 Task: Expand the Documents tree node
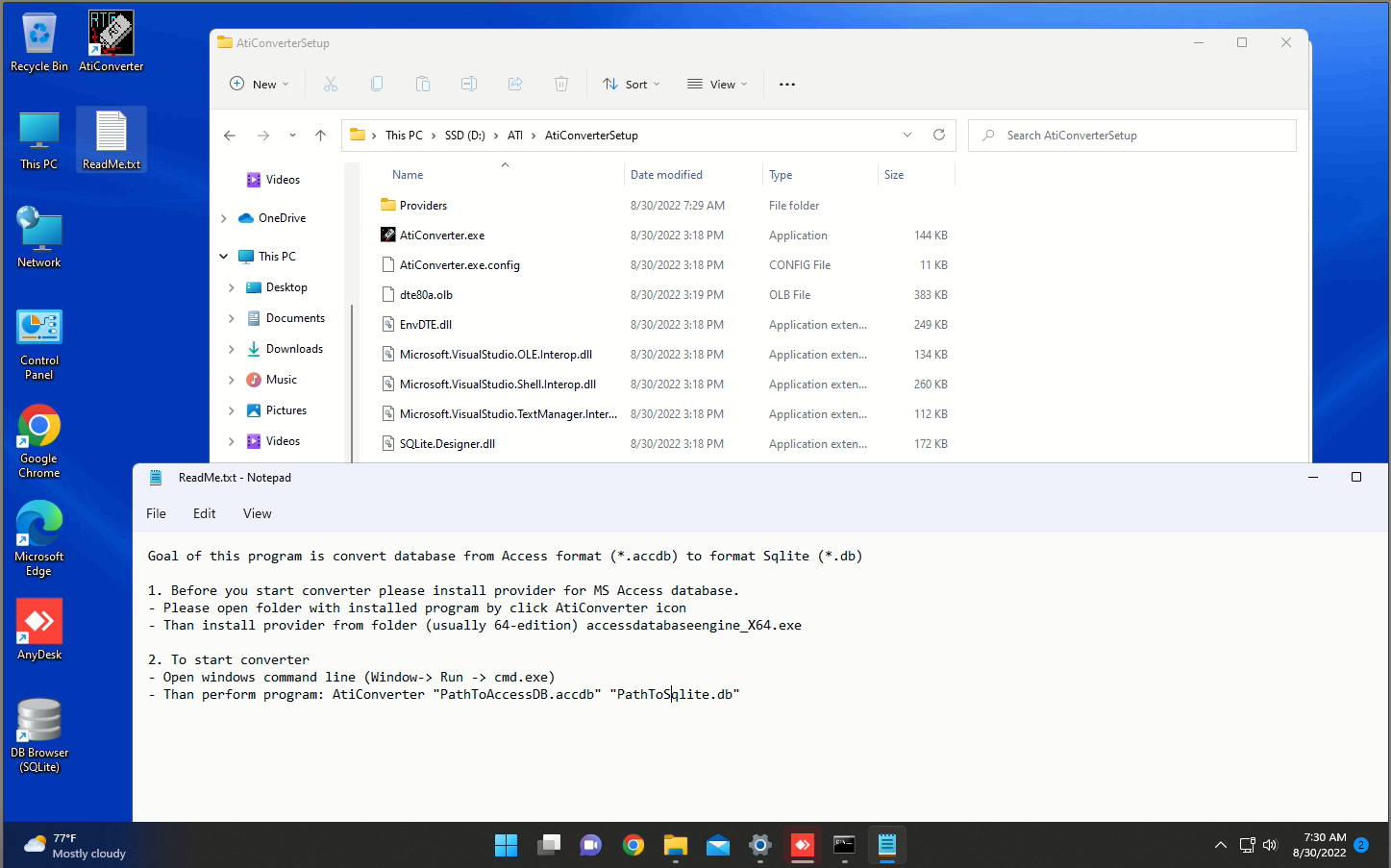tap(232, 318)
